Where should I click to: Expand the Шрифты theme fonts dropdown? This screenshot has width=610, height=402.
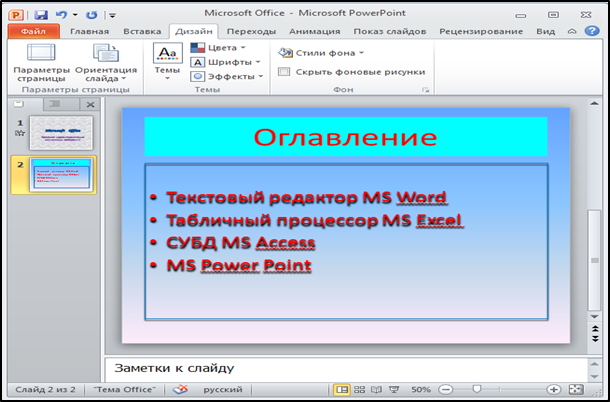(x=225, y=62)
